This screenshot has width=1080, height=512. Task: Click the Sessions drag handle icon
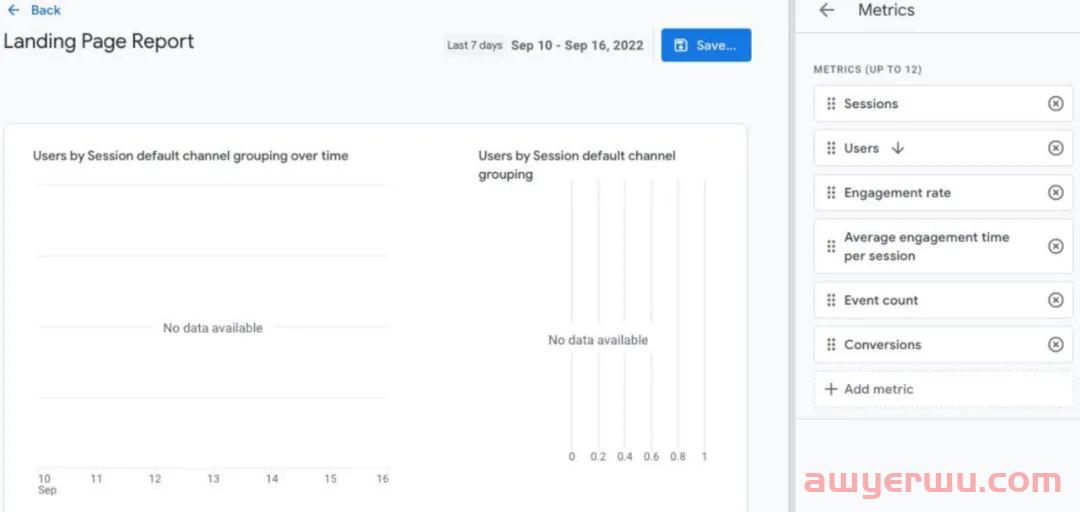(831, 104)
